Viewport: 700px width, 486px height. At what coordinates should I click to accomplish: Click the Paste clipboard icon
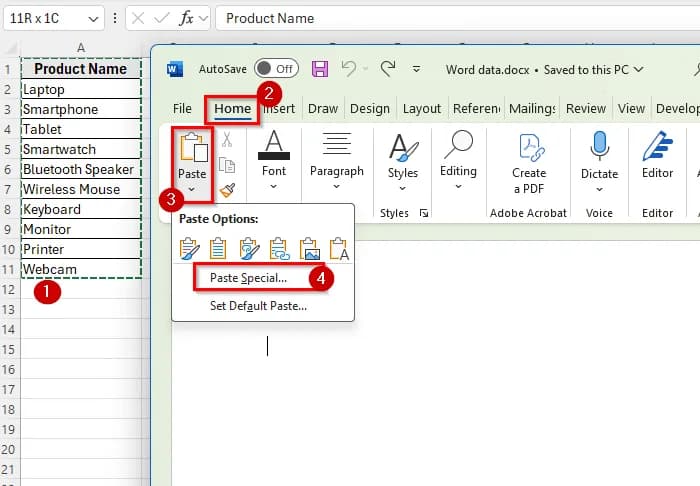point(194,147)
